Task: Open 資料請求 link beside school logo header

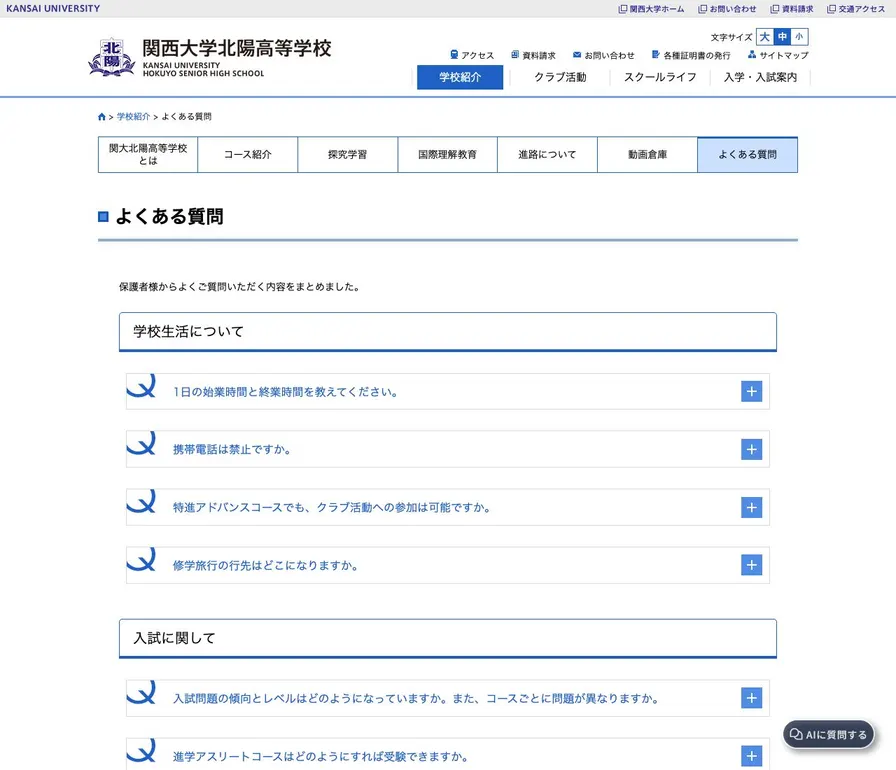Action: tap(533, 55)
